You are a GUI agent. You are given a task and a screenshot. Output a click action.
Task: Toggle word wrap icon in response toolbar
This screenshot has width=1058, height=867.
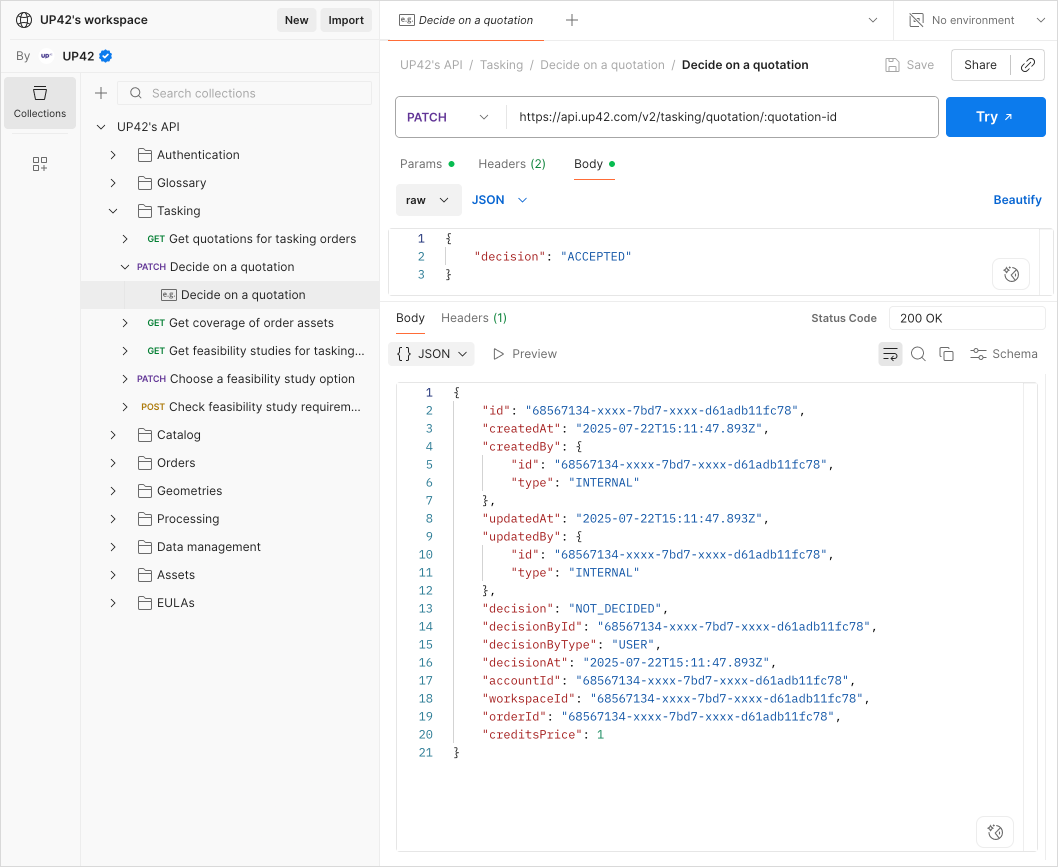[x=890, y=354]
